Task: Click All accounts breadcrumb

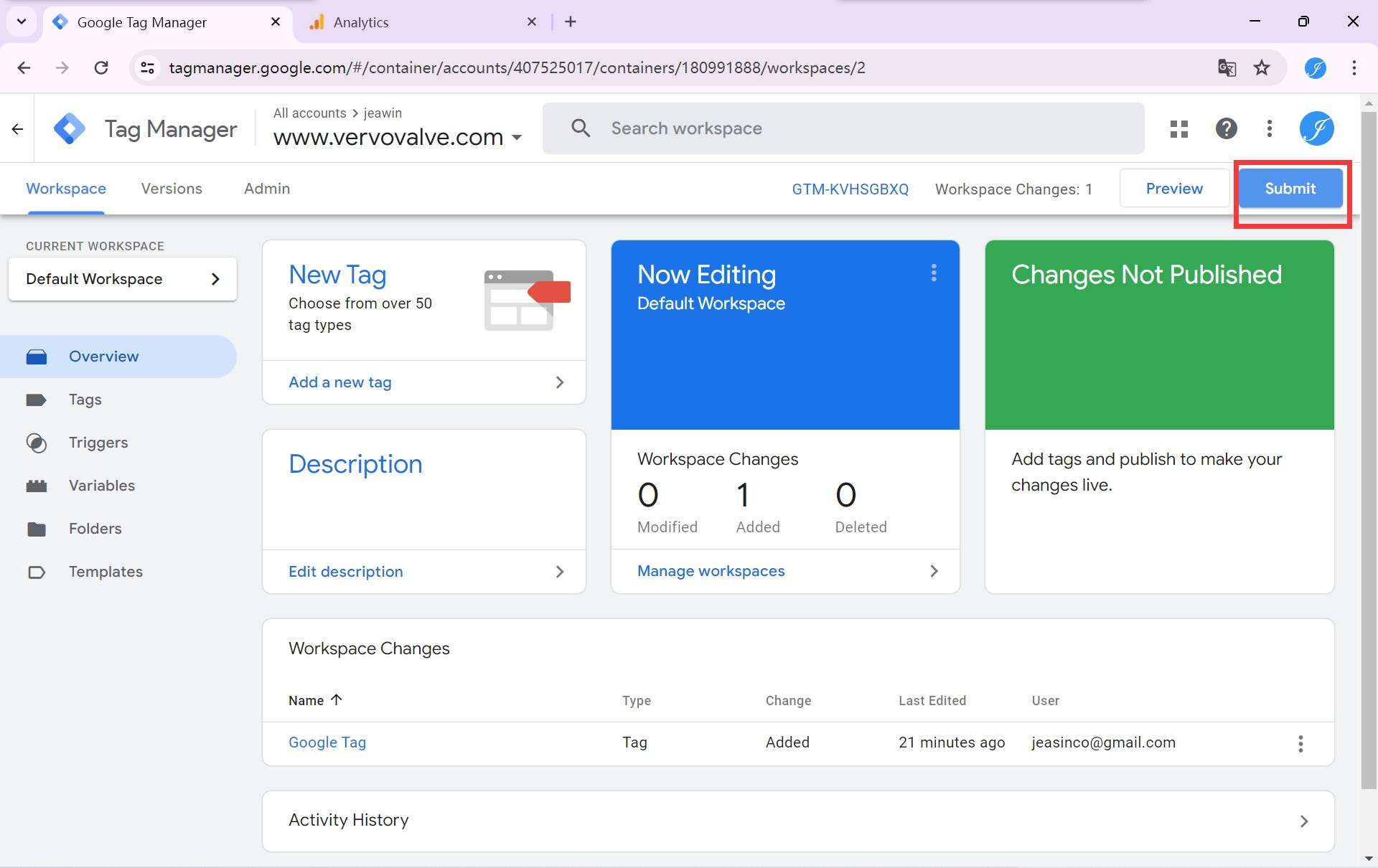Action: point(309,113)
